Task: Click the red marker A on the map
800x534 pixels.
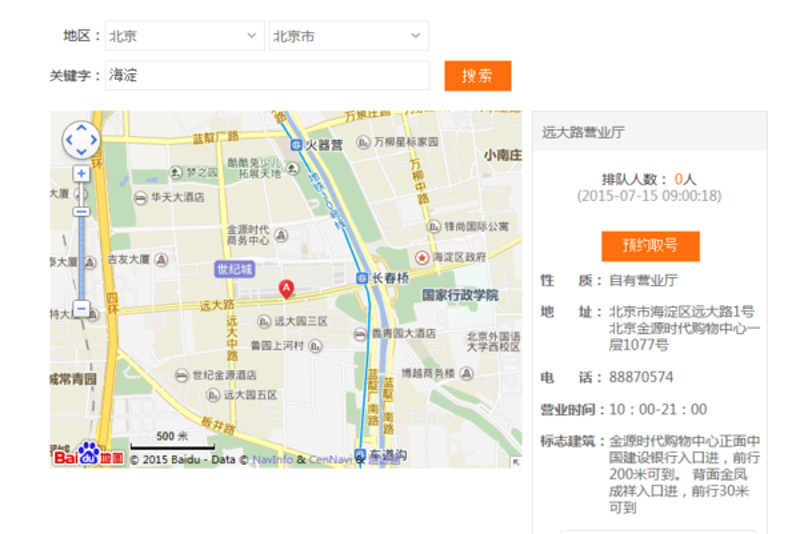Action: (x=286, y=289)
